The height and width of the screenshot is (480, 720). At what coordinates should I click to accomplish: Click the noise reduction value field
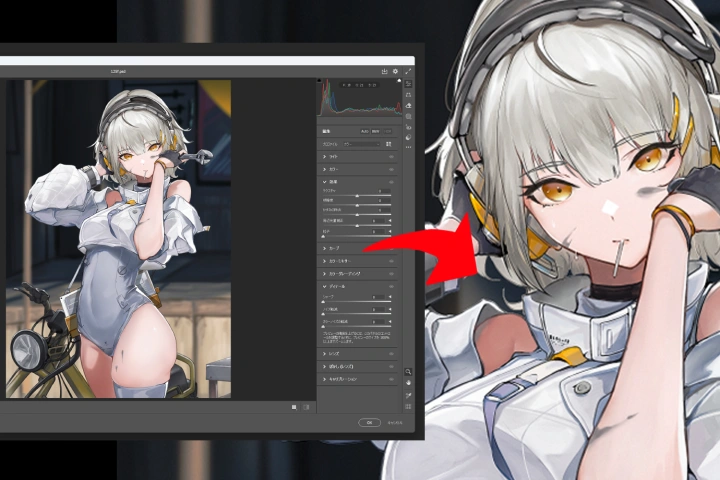pyautogui.click(x=378, y=310)
